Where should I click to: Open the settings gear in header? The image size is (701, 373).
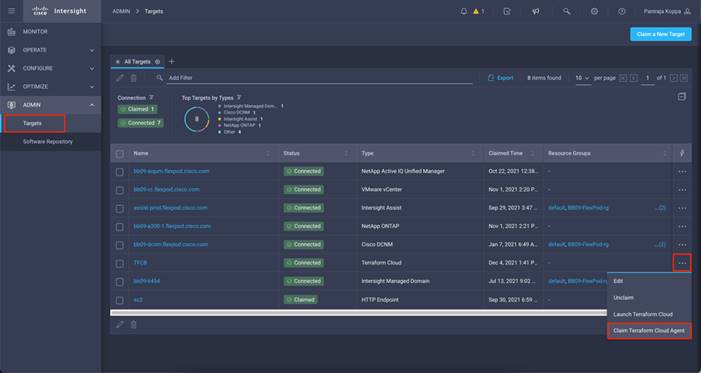(594, 12)
